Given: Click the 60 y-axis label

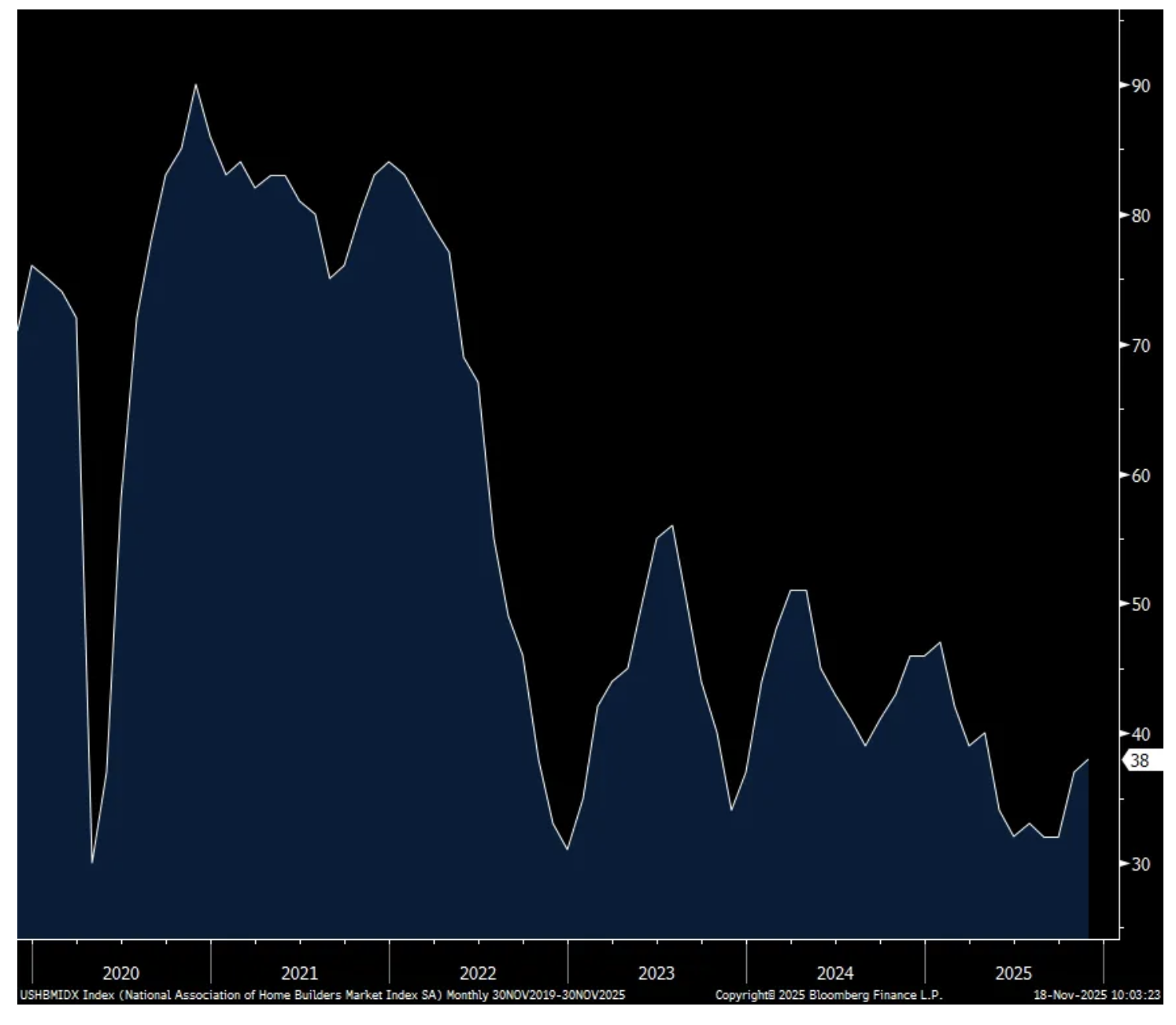Looking at the screenshot, I should 1140,475.
